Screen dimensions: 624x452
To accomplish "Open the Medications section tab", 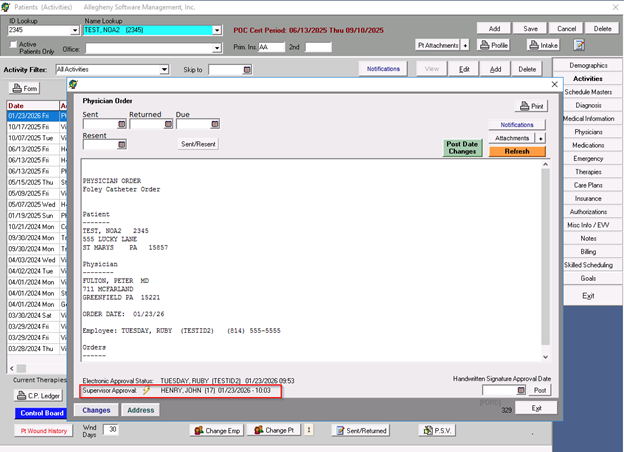I will [x=588, y=145].
